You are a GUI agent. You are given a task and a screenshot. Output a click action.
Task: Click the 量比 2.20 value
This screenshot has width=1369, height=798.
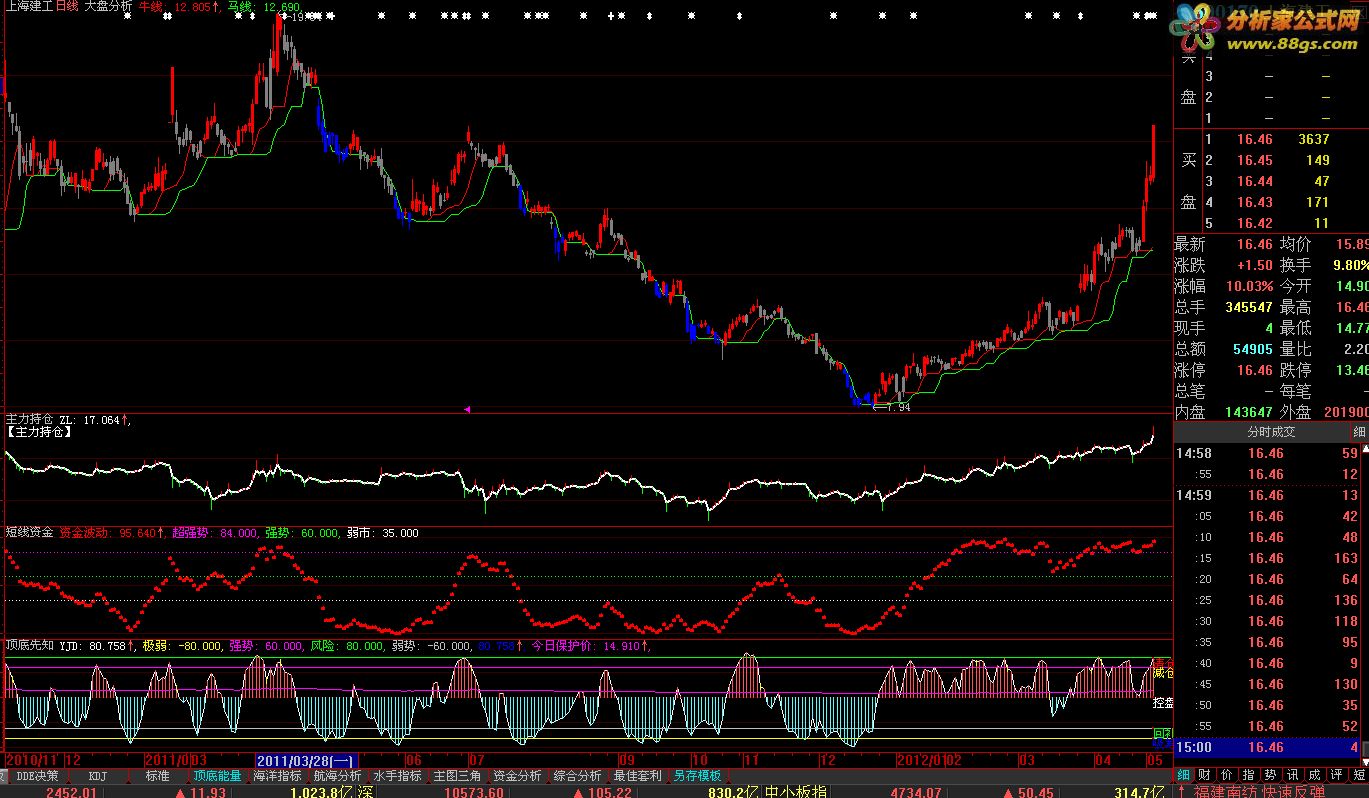(1355, 349)
